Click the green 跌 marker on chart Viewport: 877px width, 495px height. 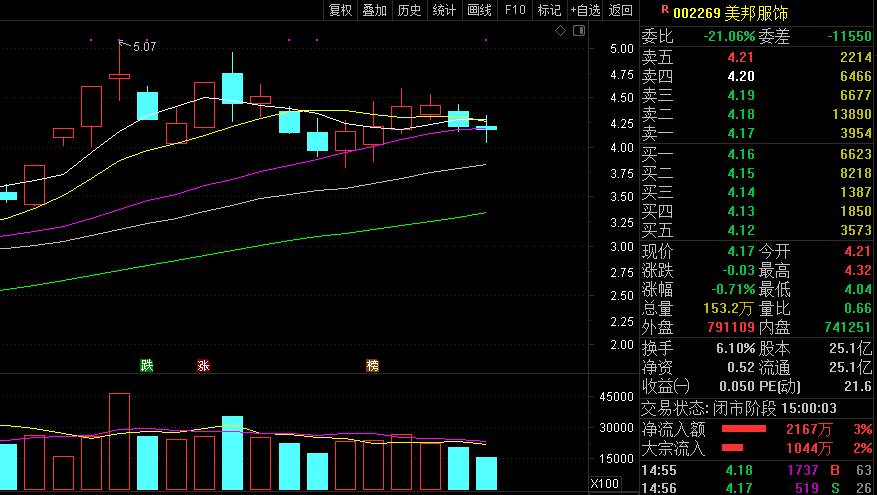point(147,366)
